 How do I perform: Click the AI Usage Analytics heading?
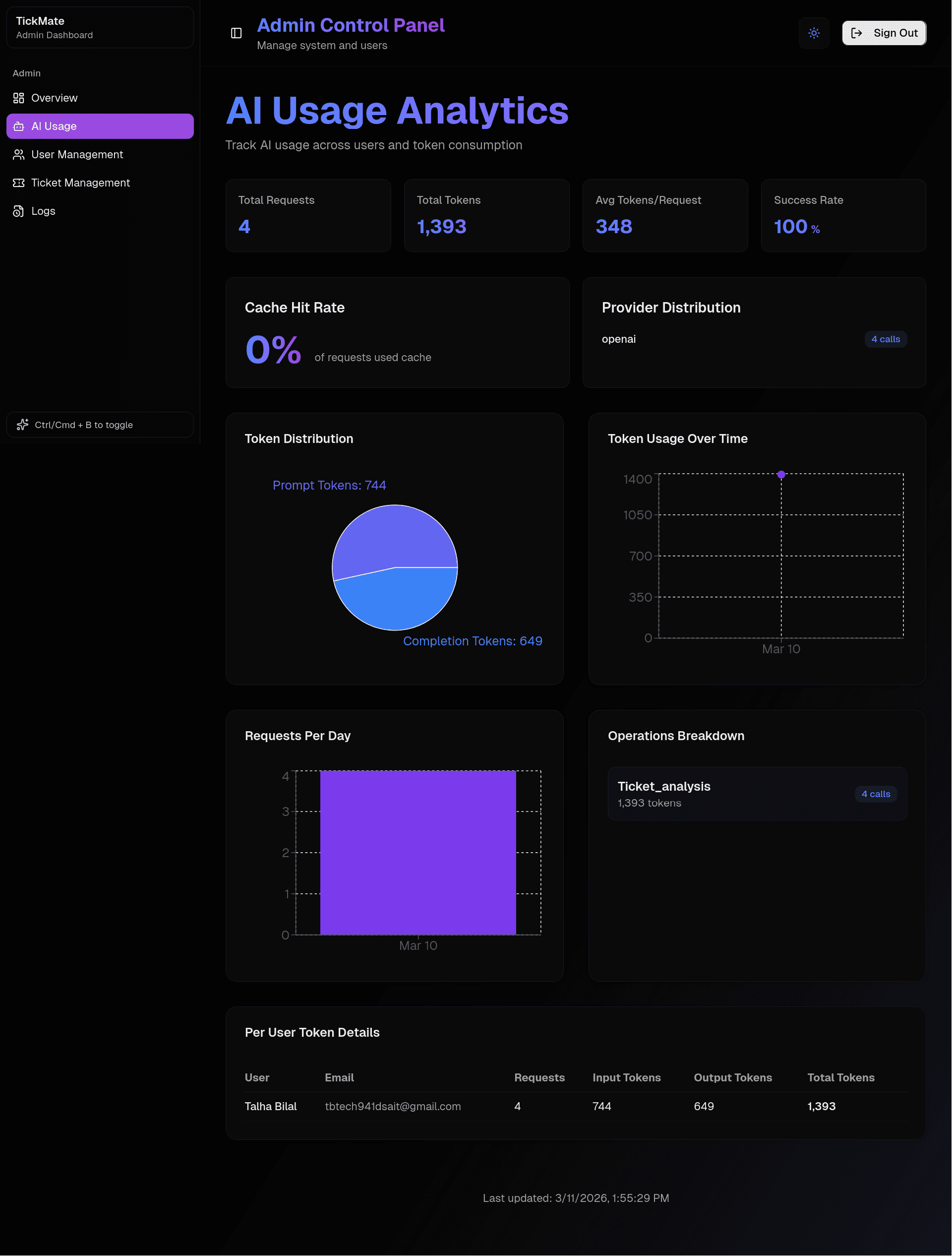pyautogui.click(x=397, y=110)
